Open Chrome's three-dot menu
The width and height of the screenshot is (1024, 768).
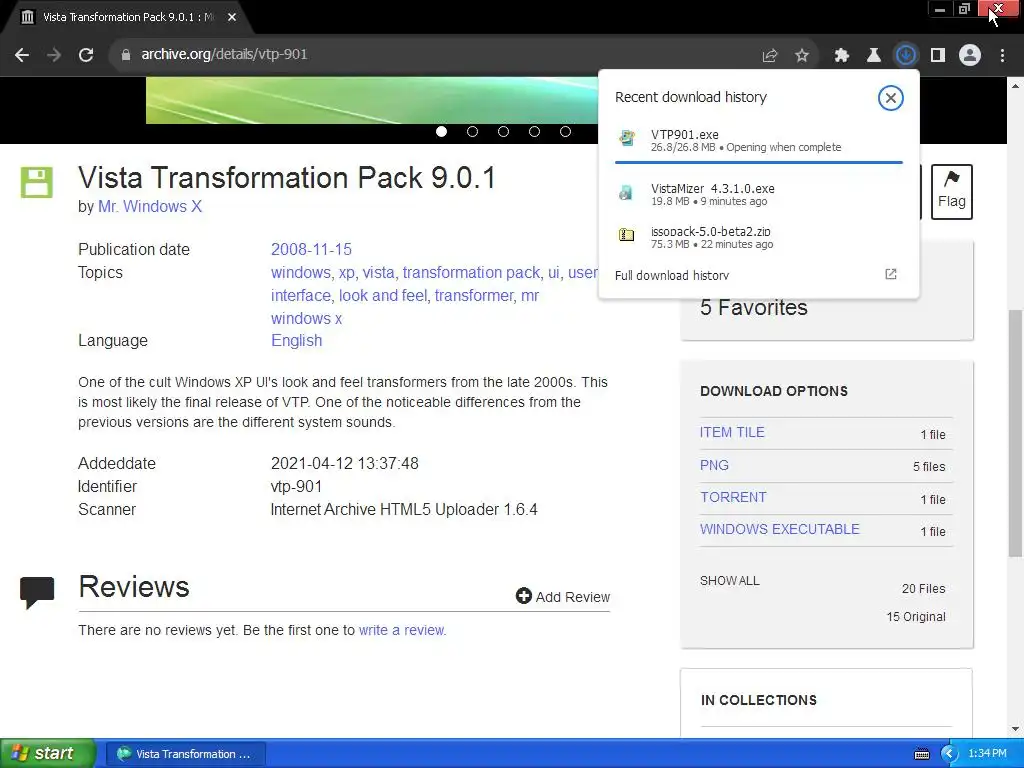1002,56
